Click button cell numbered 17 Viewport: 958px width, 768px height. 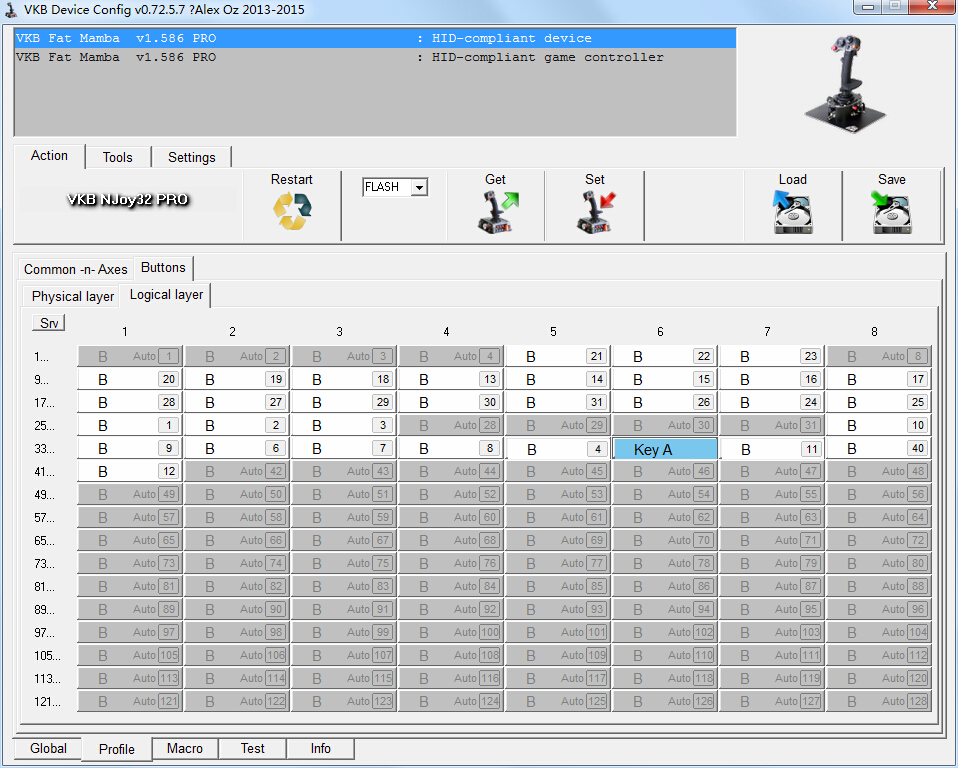click(x=879, y=379)
